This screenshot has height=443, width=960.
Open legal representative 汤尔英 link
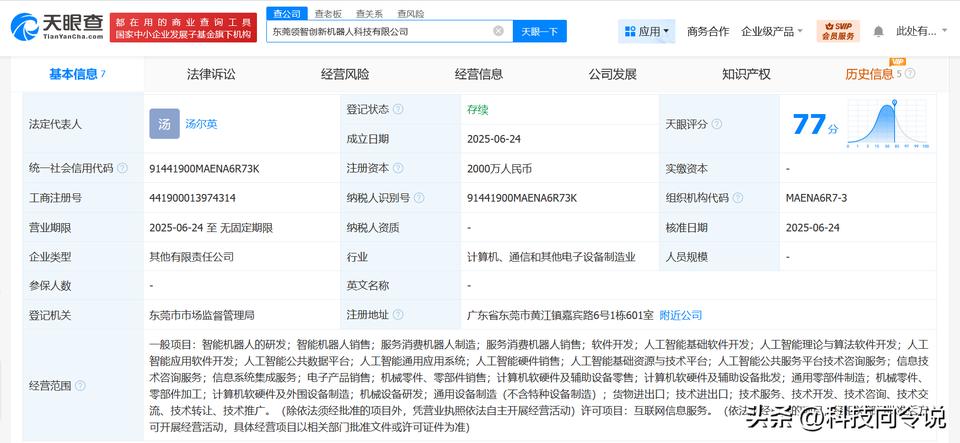[201, 124]
